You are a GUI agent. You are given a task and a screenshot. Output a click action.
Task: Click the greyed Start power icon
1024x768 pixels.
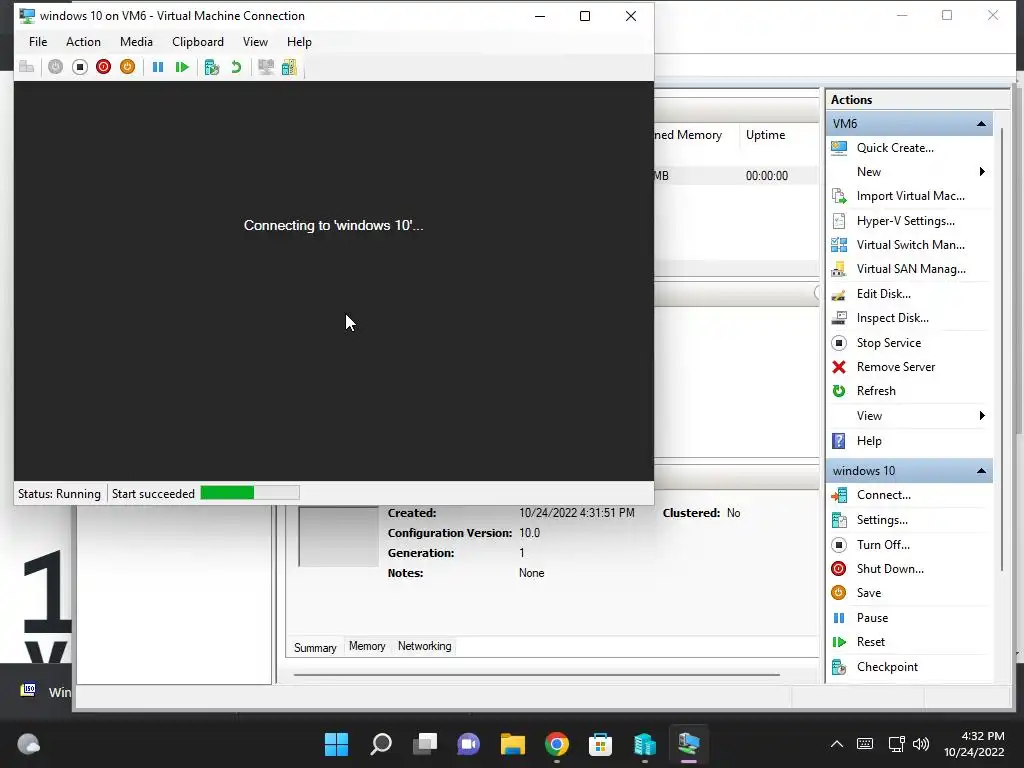[x=56, y=67]
